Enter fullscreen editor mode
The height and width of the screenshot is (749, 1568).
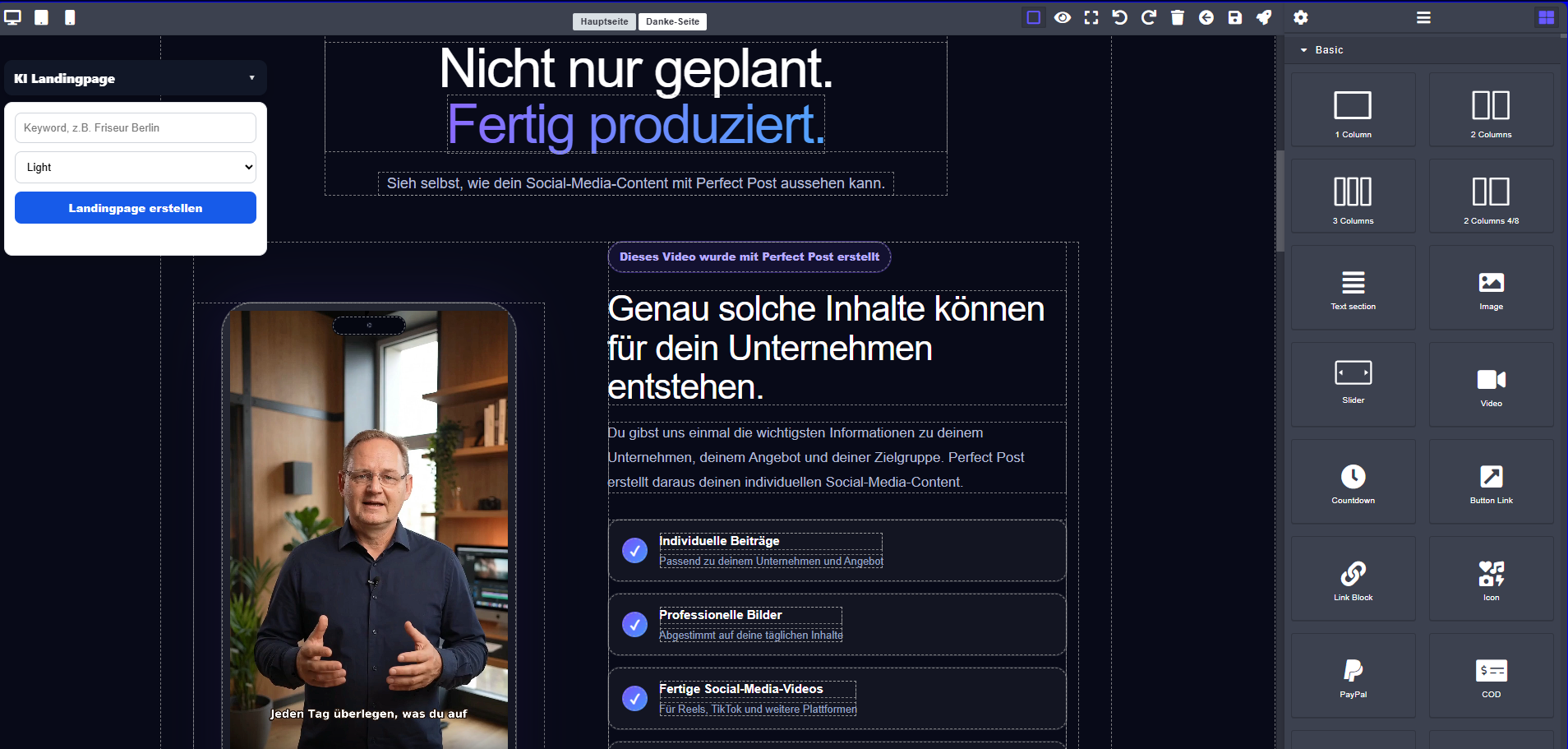pos(1091,17)
